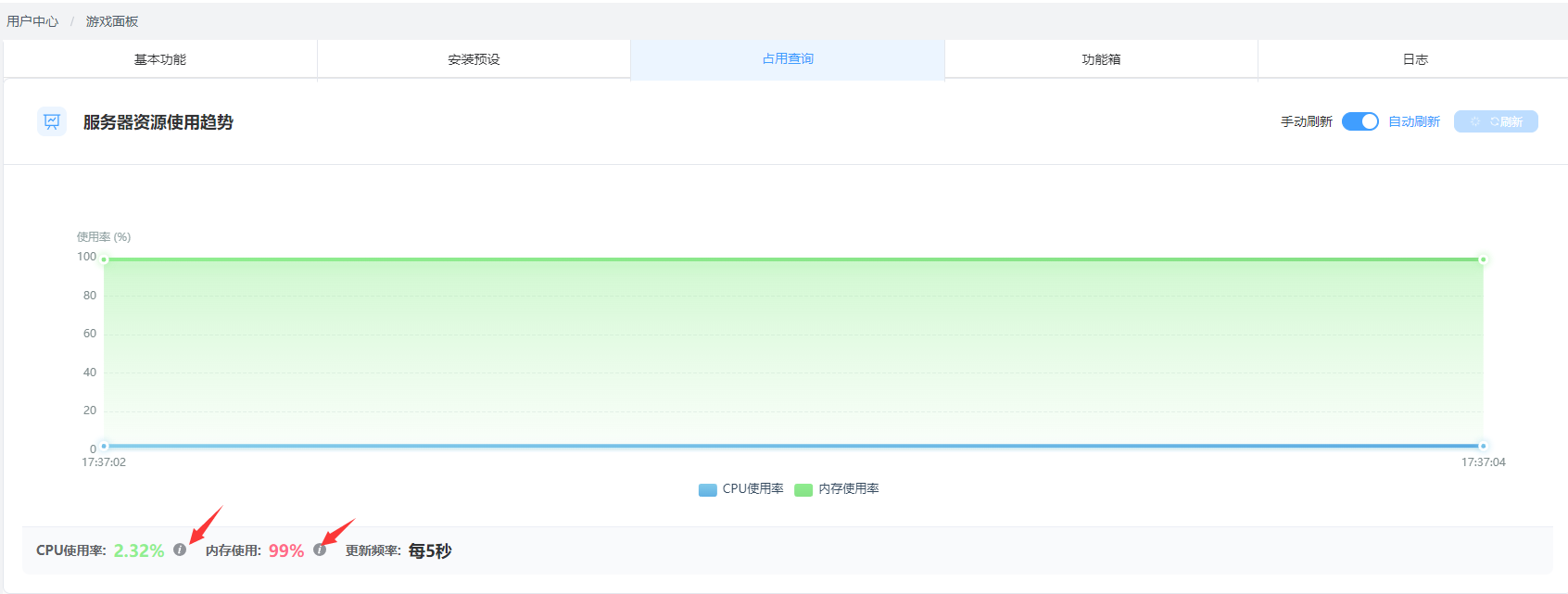
Task: Select the 手动刷新 label option
Action: pyautogui.click(x=1306, y=121)
